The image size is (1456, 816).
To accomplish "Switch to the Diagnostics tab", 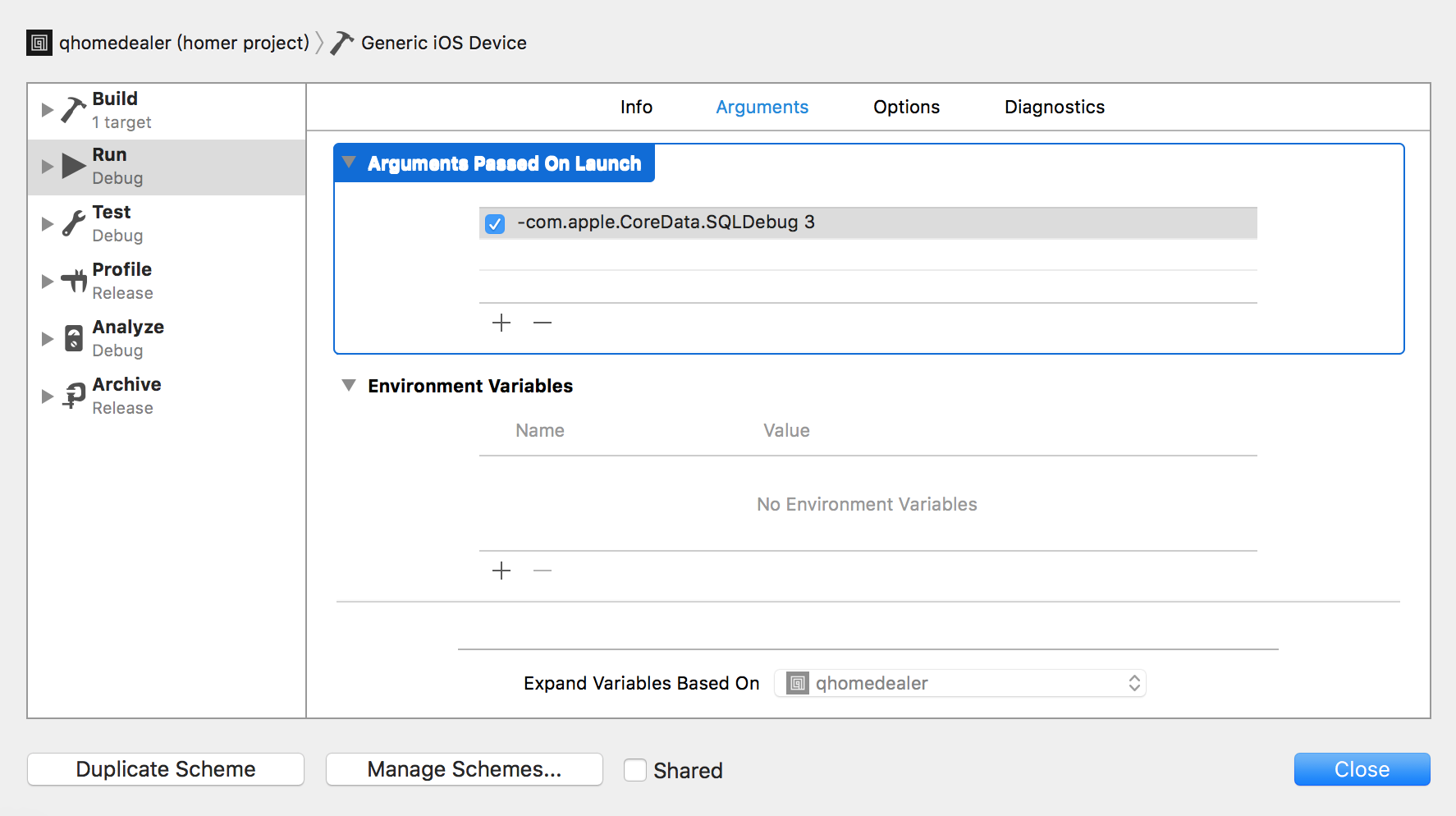I will coord(1054,107).
